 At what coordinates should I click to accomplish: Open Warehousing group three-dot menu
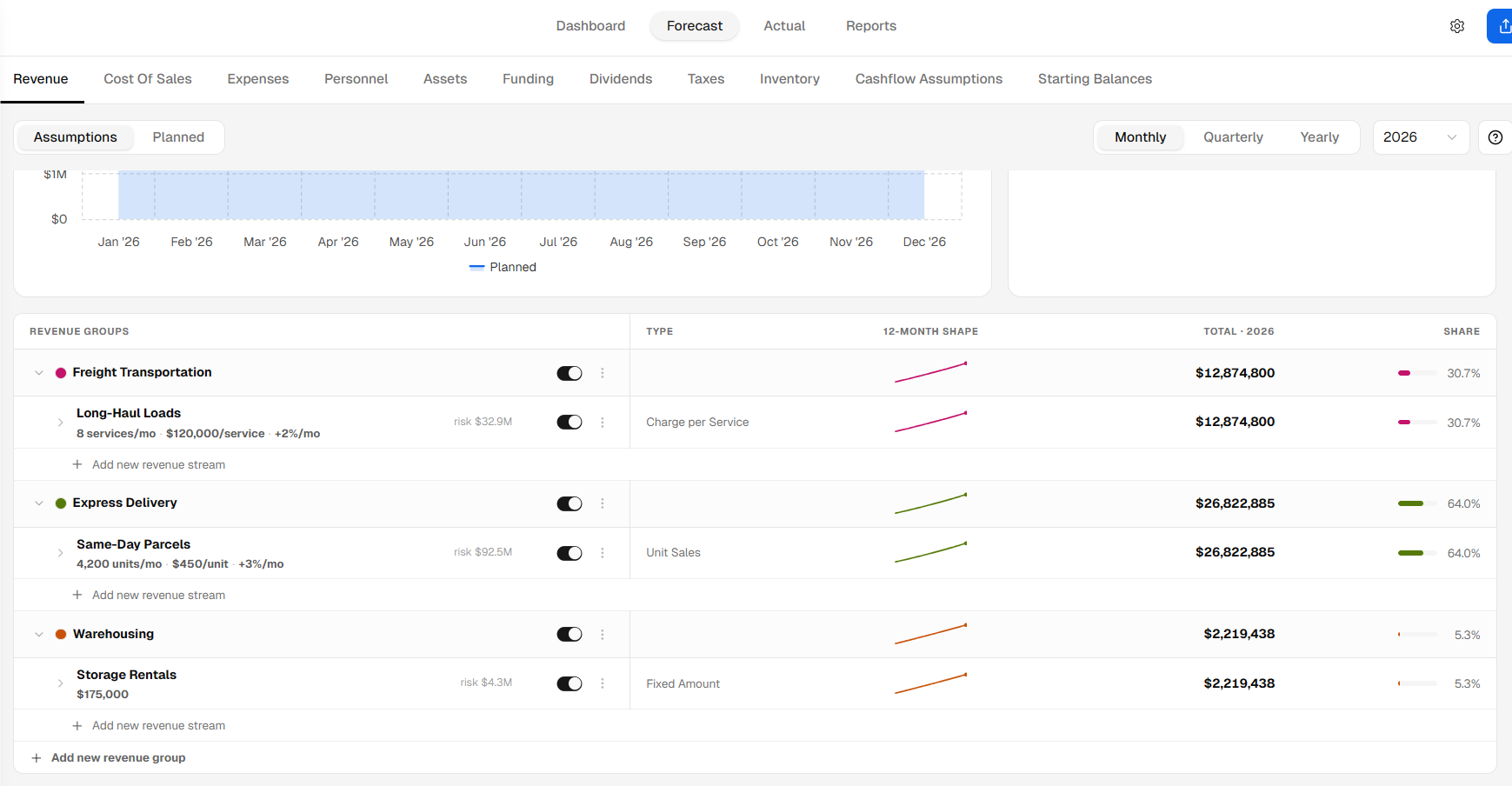[x=603, y=635]
